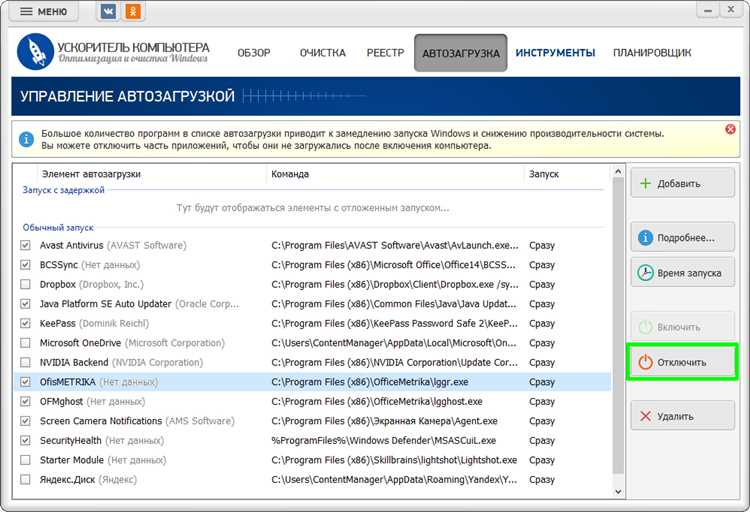This screenshot has height=512, width=750.
Task: Select the Microsoft OneDrive entry name
Action: [x=80, y=343]
